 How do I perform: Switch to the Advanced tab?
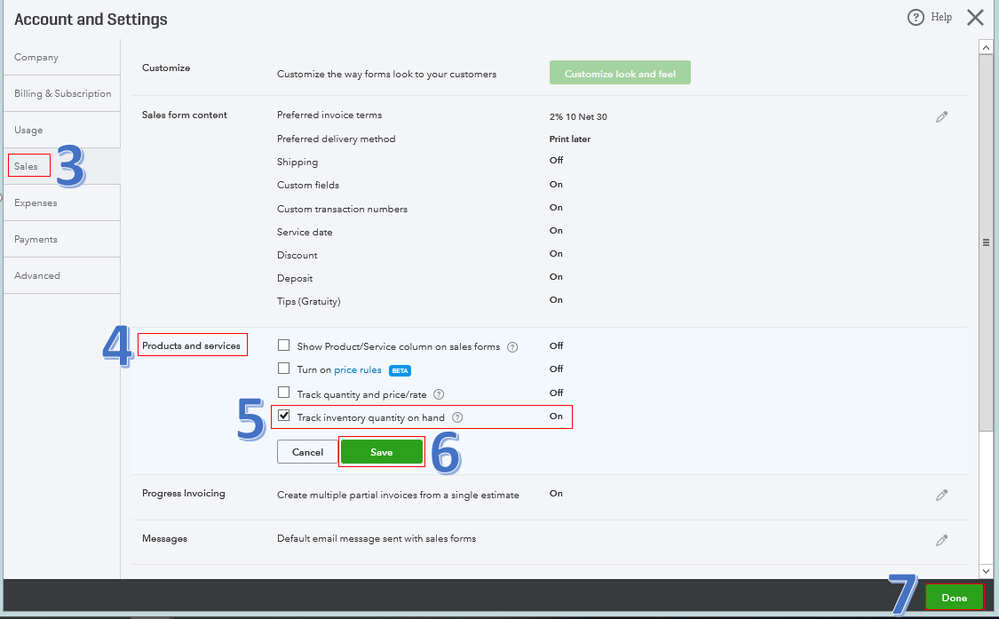37,275
